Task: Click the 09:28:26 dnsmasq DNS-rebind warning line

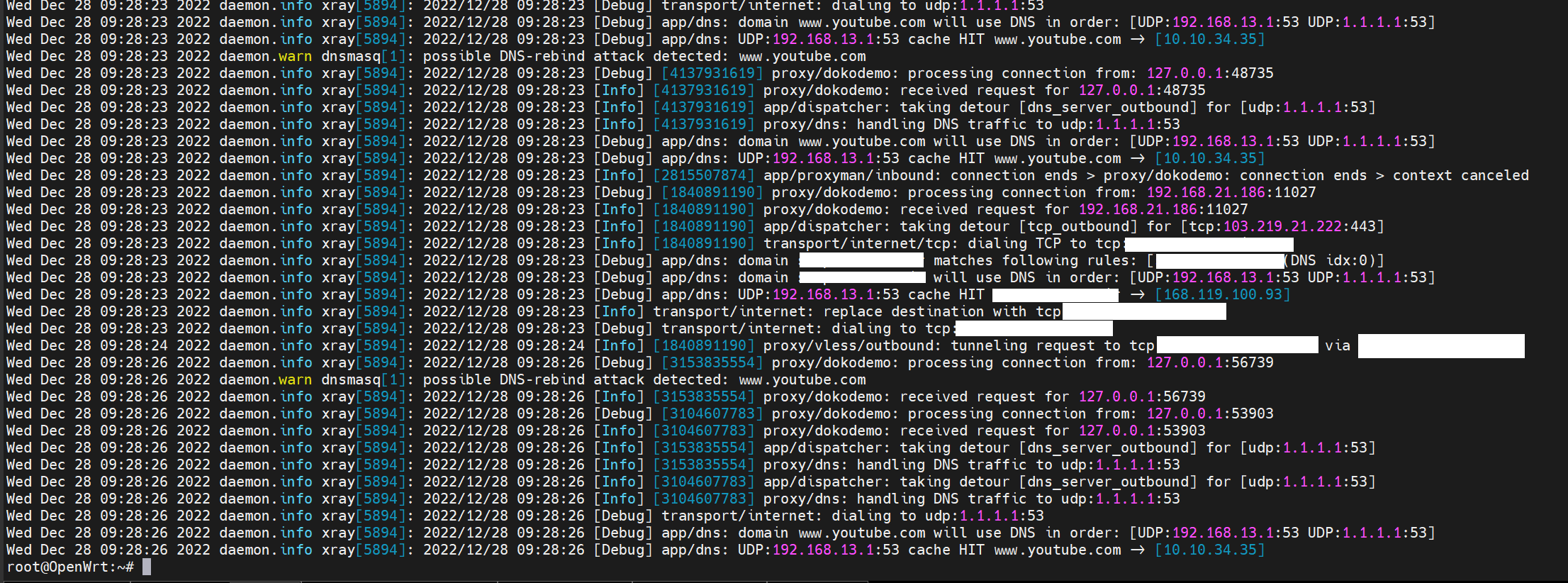Action: coord(436,379)
